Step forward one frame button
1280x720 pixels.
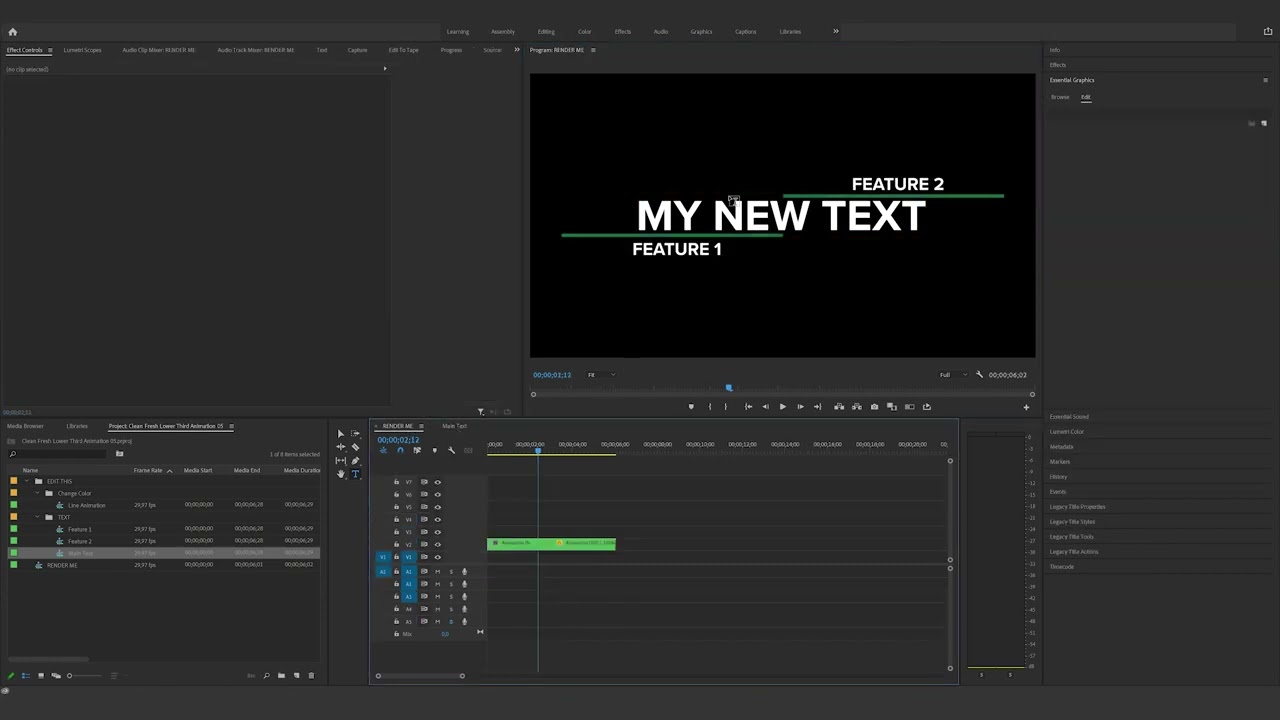(x=800, y=407)
